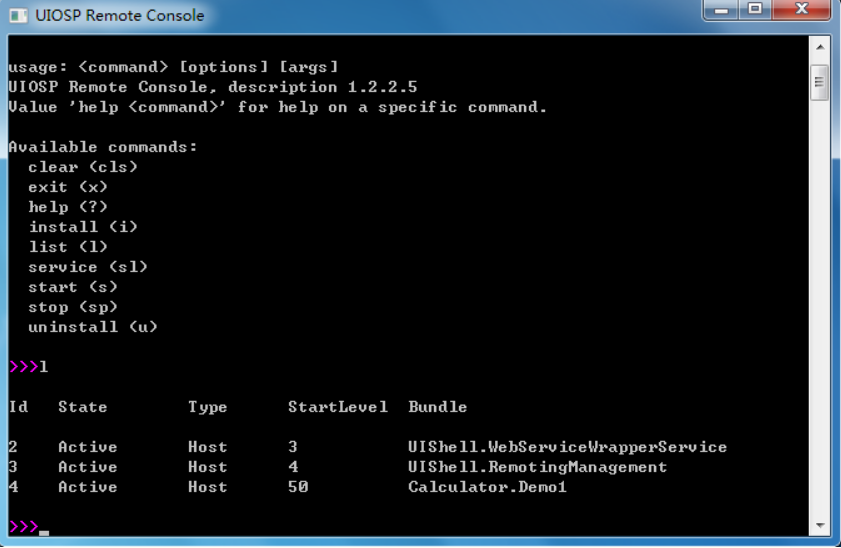This screenshot has width=841, height=548.
Task: Click the UIShell.WebServiceWrapperService bundle row
Action: (x=368, y=447)
